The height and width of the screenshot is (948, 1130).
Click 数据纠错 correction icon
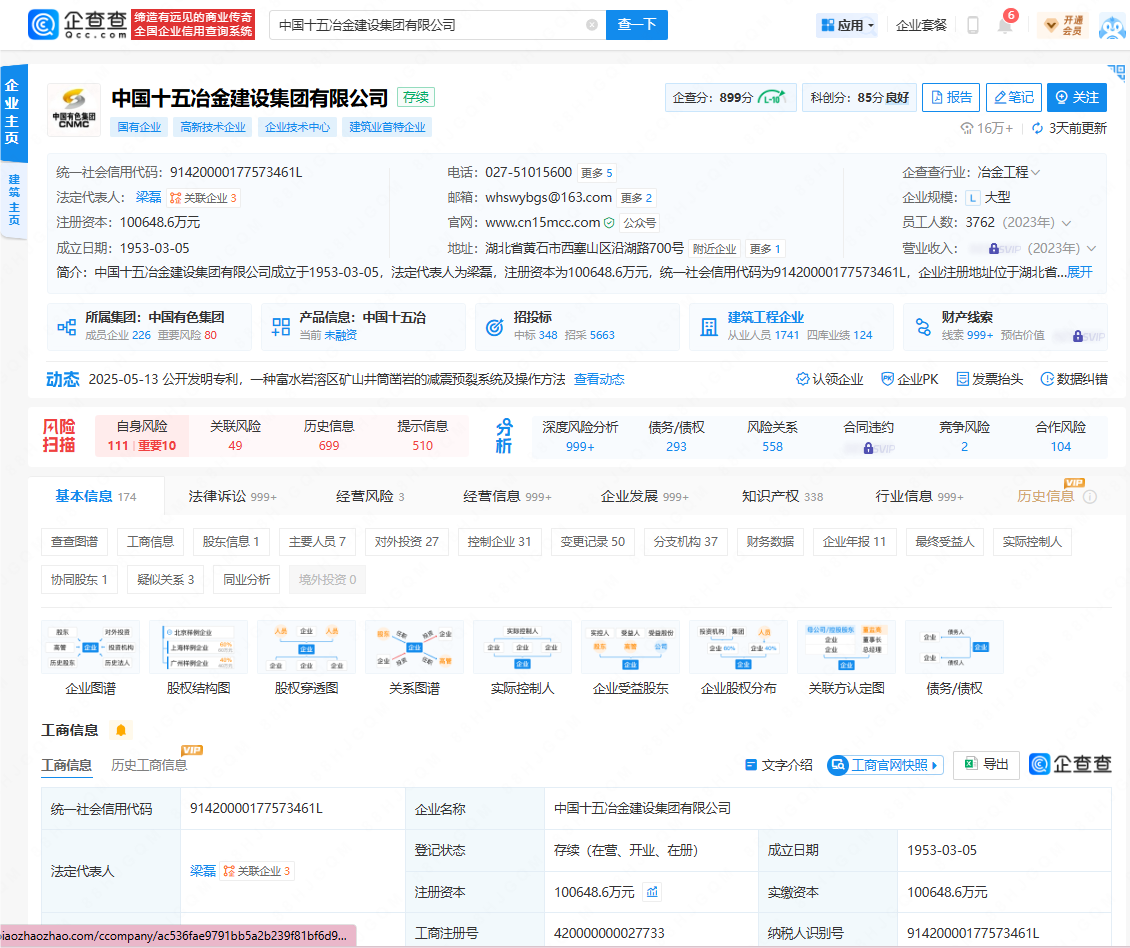(1047, 378)
